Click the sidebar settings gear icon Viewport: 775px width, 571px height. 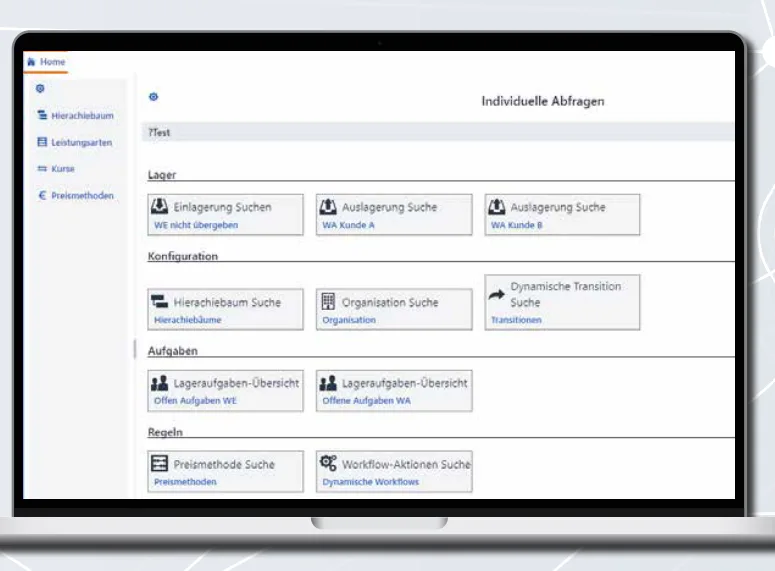click(x=40, y=88)
